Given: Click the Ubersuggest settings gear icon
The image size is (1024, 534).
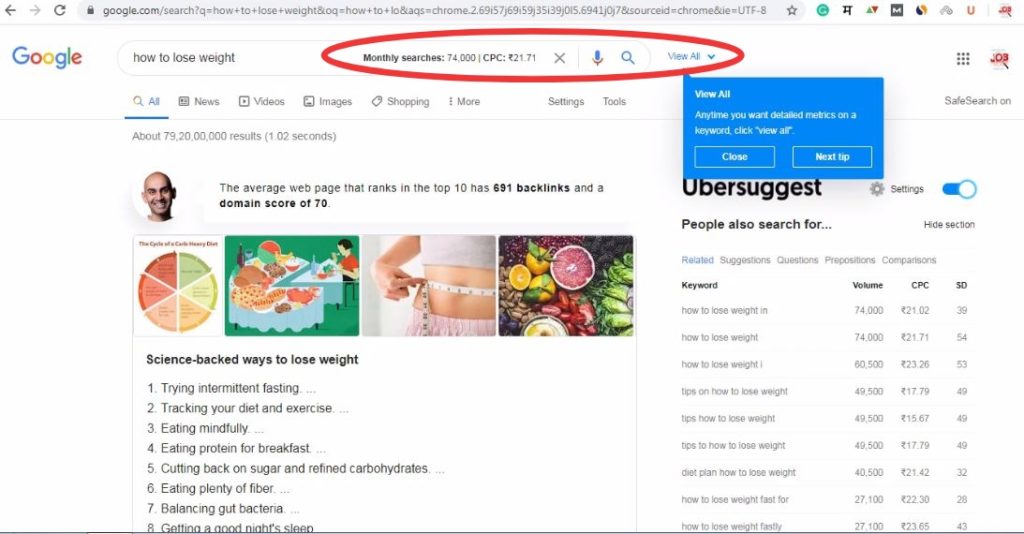Looking at the screenshot, I should tap(877, 189).
